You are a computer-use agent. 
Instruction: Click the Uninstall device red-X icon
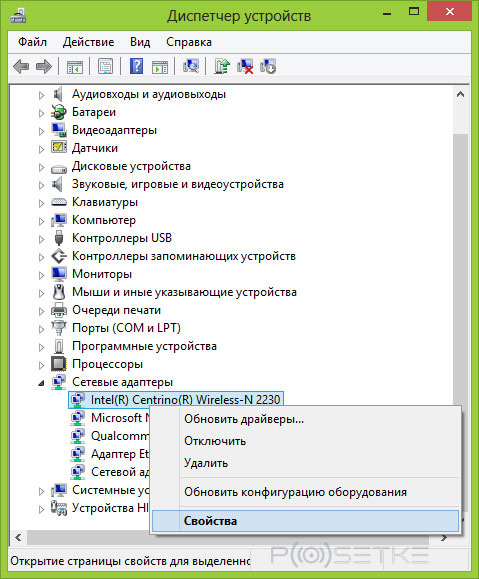pos(245,66)
